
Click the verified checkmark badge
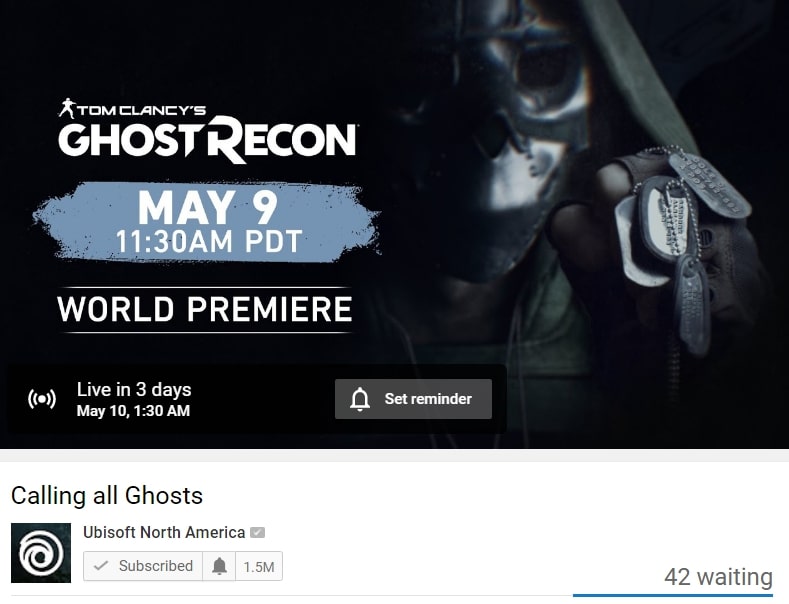[257, 532]
